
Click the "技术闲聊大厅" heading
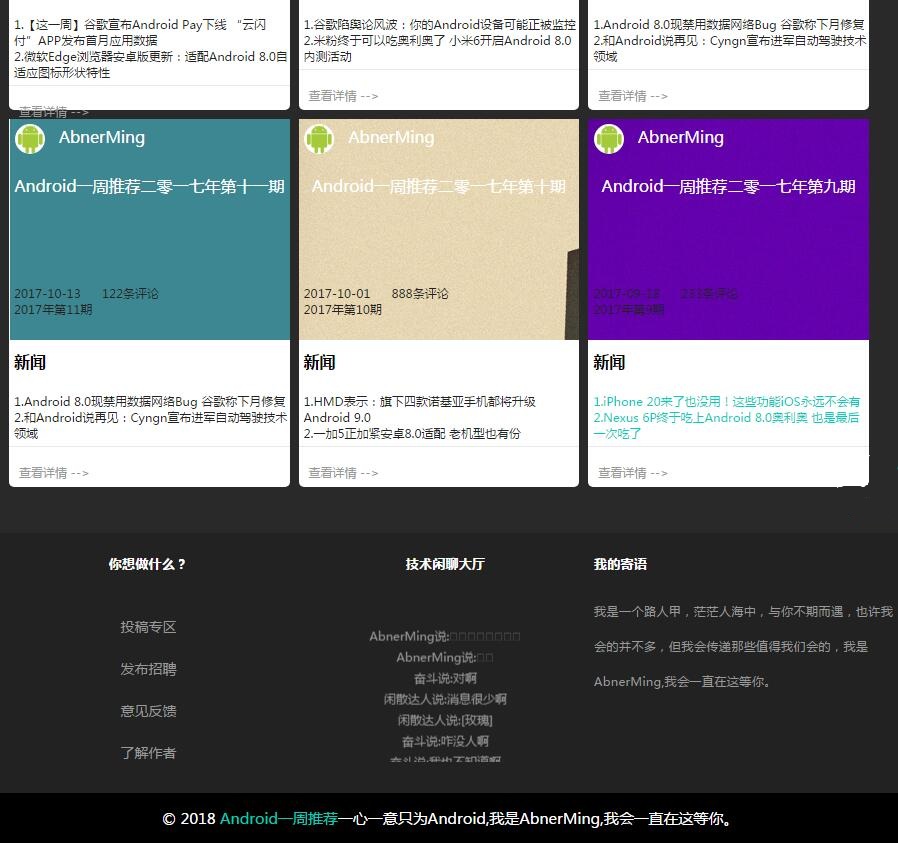click(445, 564)
